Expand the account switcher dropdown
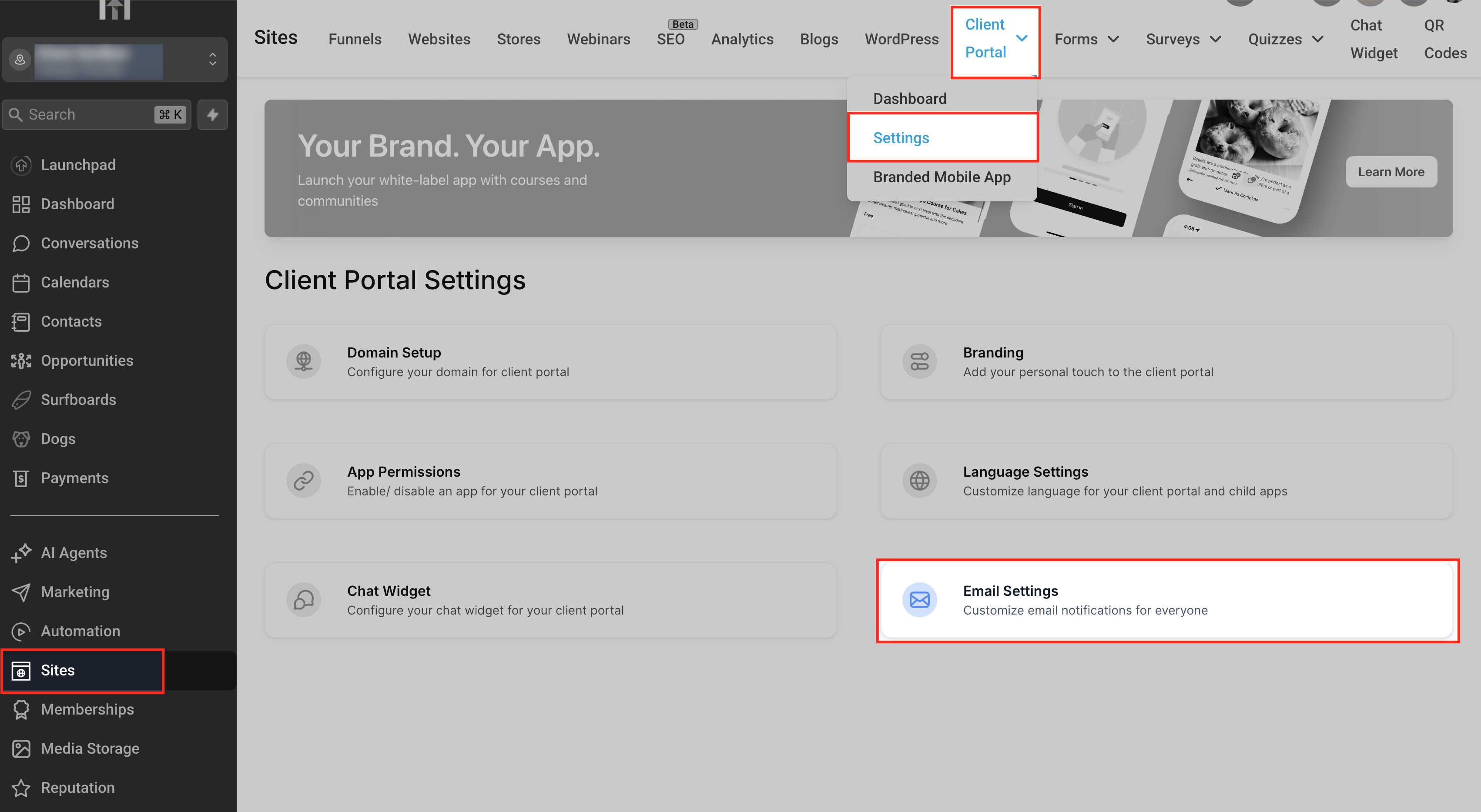 212,59
